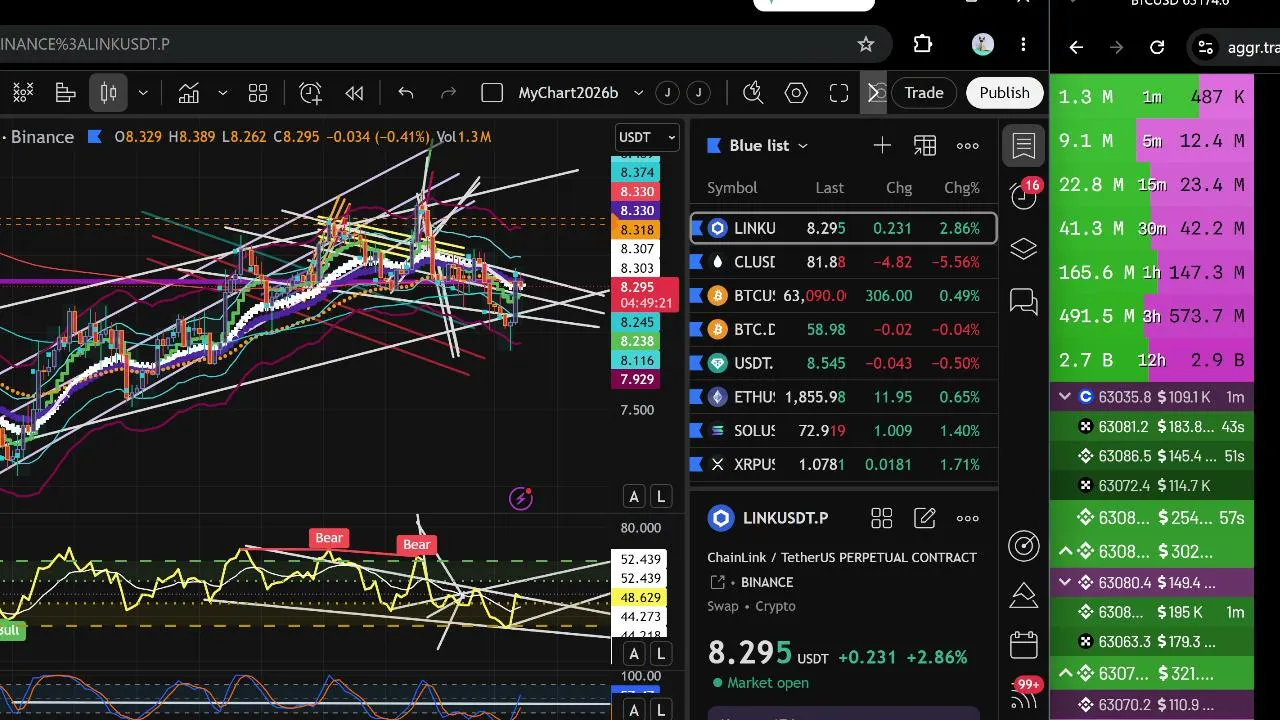Open browser extensions puzzle icon
This screenshot has width=1280, height=720.
[x=923, y=44]
